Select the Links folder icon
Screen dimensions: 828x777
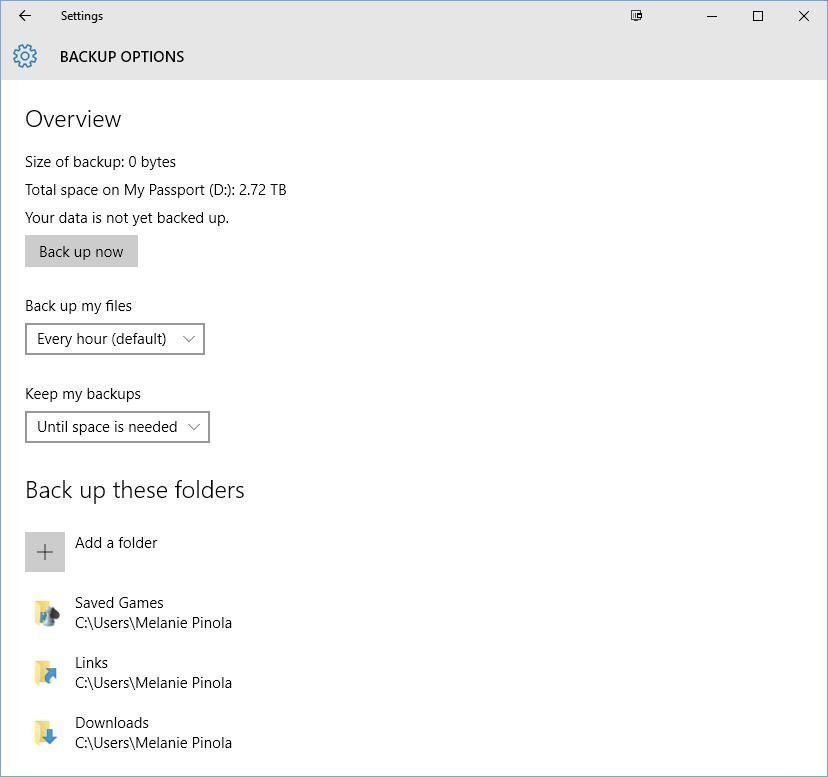tap(45, 673)
